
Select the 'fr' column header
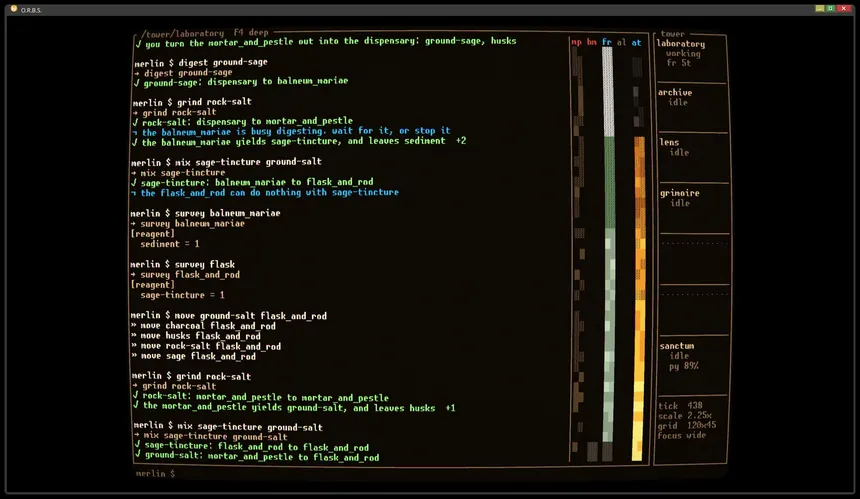(x=606, y=42)
